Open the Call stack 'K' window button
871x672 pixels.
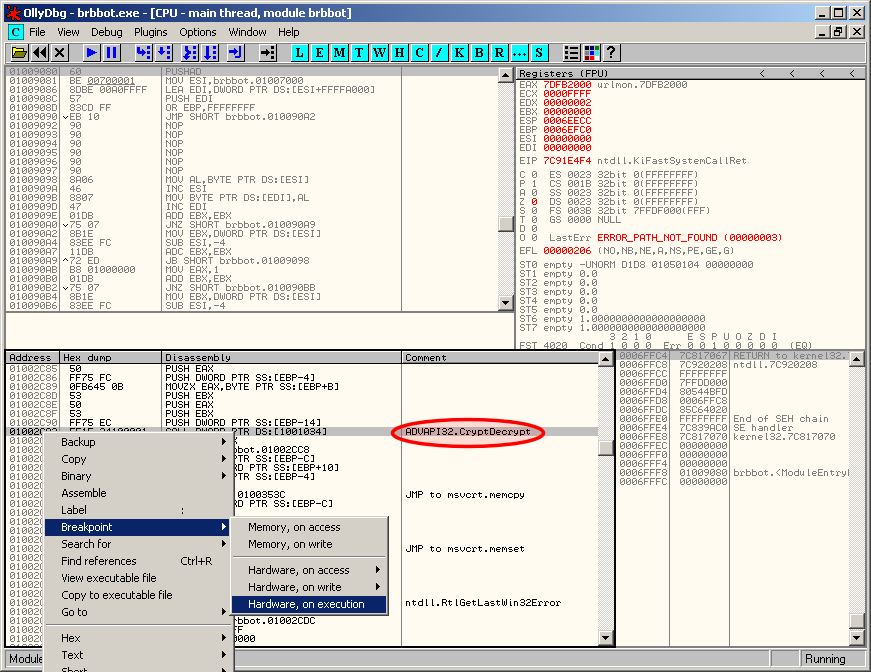[x=460, y=52]
